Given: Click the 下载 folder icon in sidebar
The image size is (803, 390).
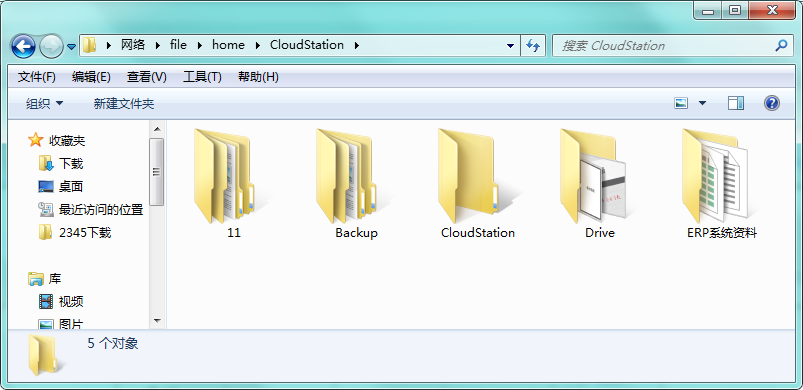Looking at the screenshot, I should point(46,164).
